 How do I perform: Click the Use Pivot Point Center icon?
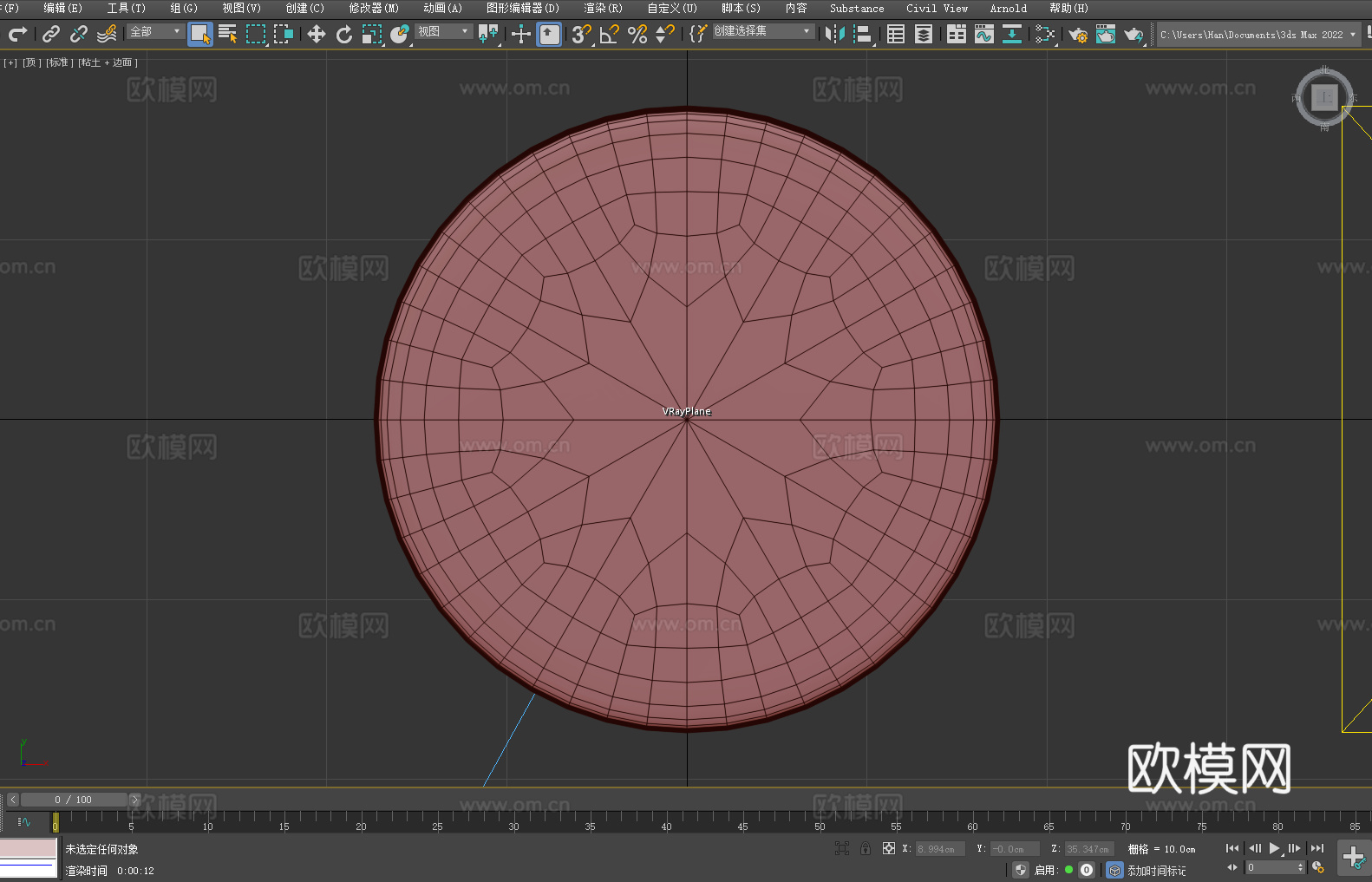click(488, 34)
